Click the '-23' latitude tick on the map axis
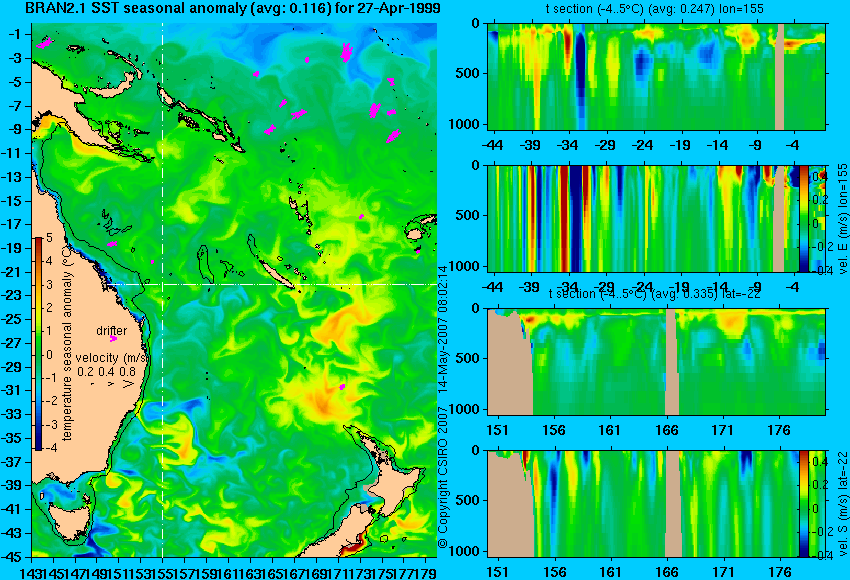 (x=11, y=295)
